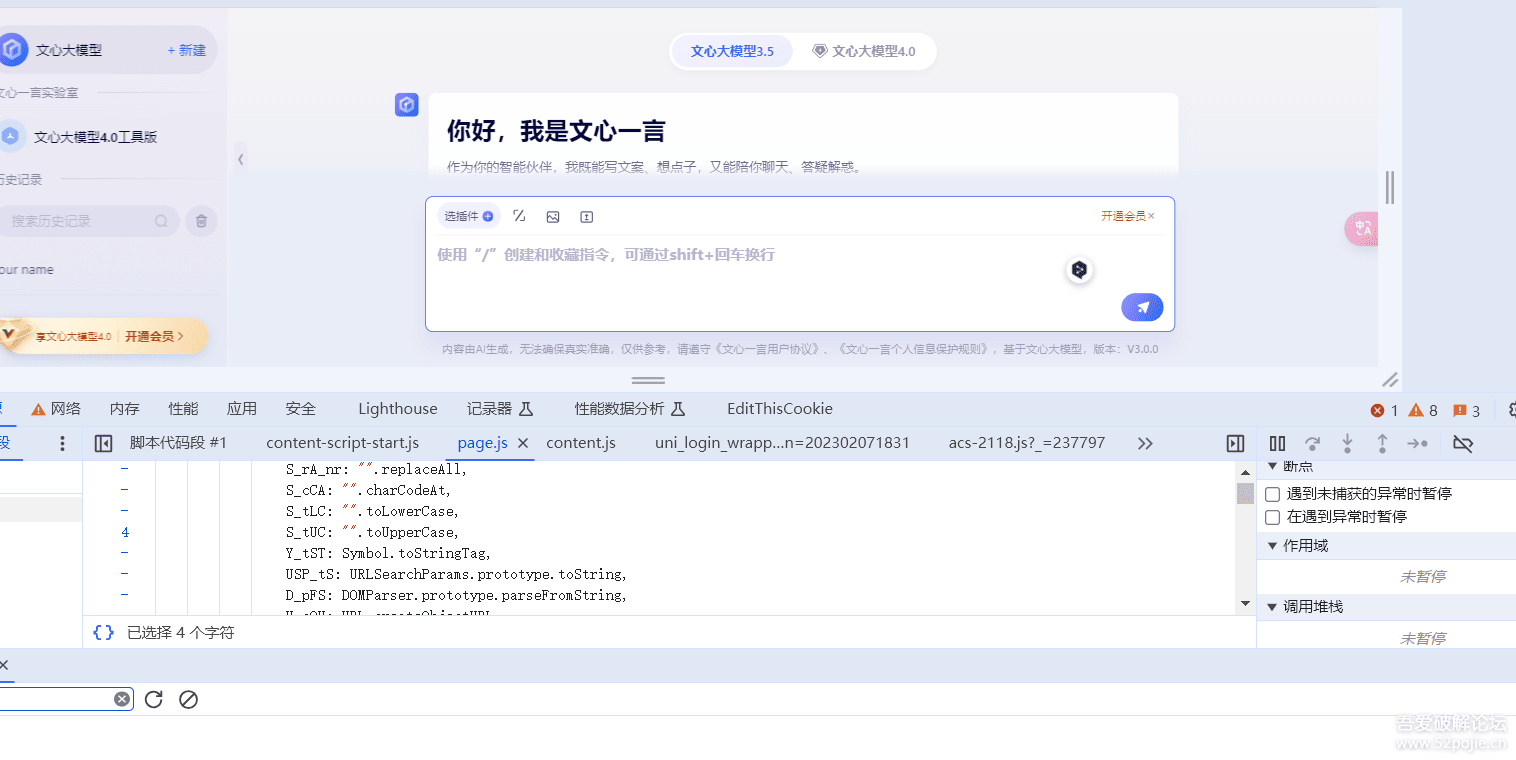Click the page resize grip at corner

coord(1390,379)
